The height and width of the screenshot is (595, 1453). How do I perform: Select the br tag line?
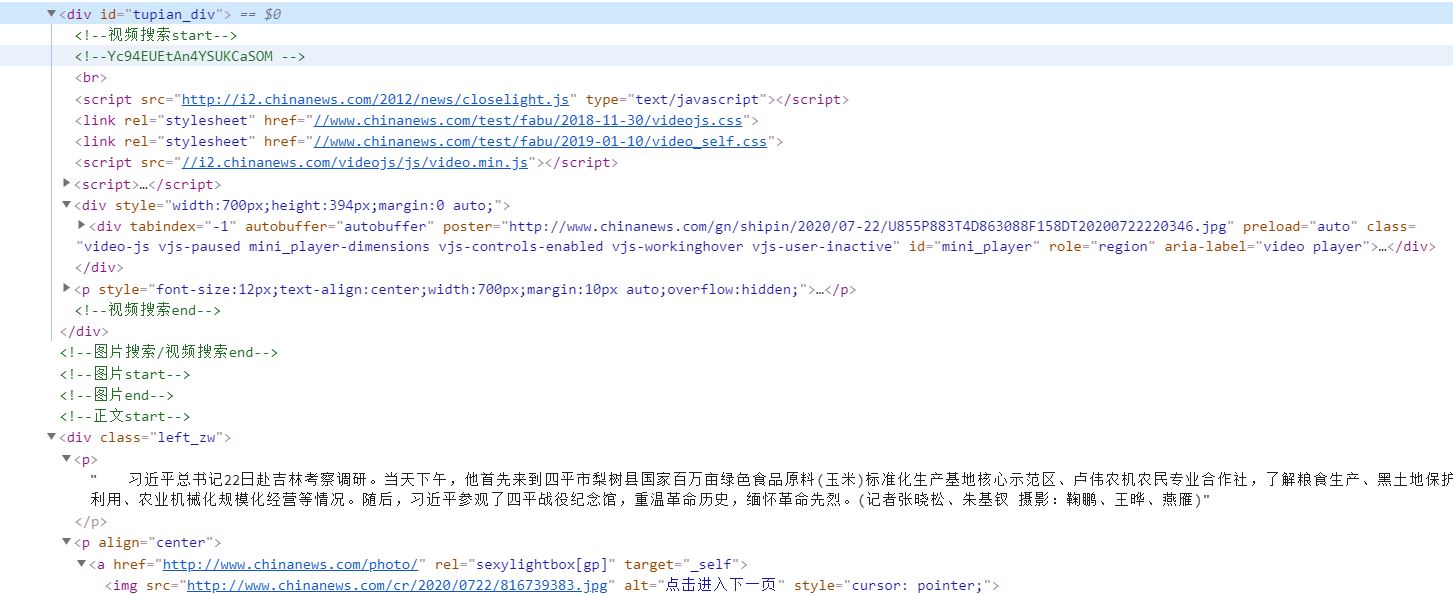pos(91,78)
